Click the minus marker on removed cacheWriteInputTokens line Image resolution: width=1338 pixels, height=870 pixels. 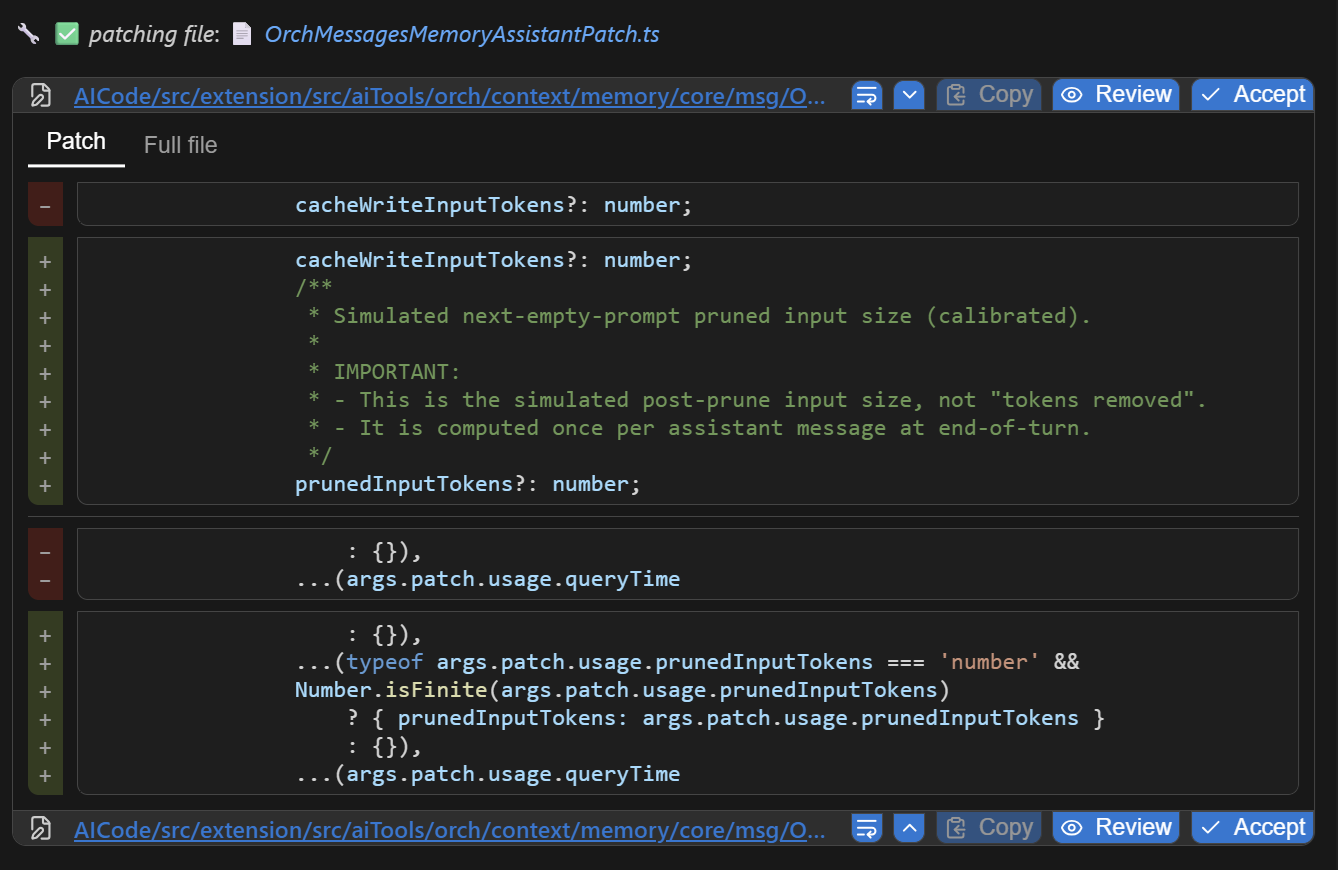pyautogui.click(x=46, y=203)
